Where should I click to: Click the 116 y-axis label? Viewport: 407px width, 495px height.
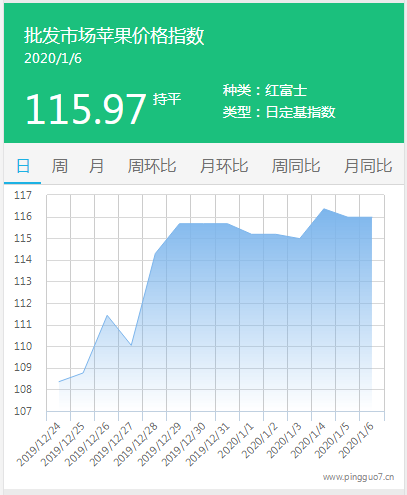click(23, 217)
